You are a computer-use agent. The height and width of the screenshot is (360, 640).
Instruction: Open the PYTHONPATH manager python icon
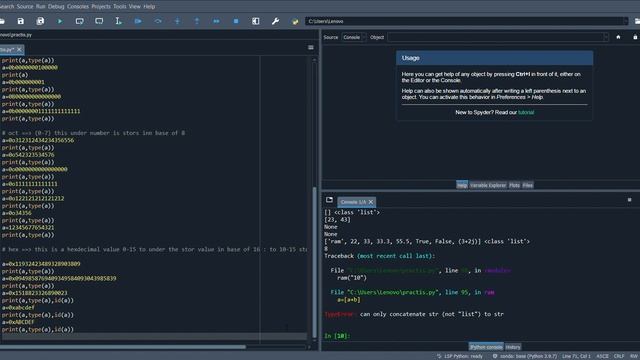(295, 21)
